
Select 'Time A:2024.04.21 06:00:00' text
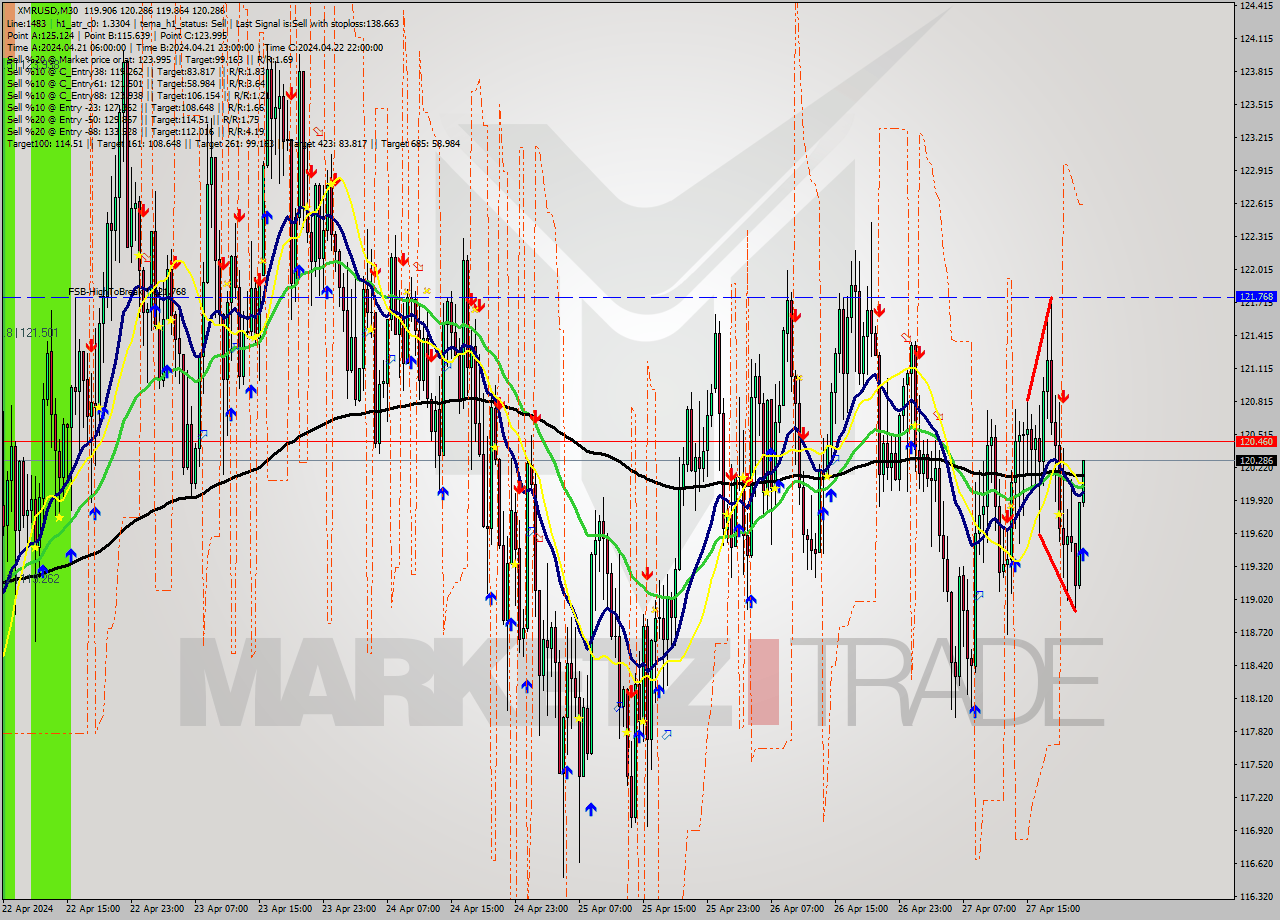[66, 47]
